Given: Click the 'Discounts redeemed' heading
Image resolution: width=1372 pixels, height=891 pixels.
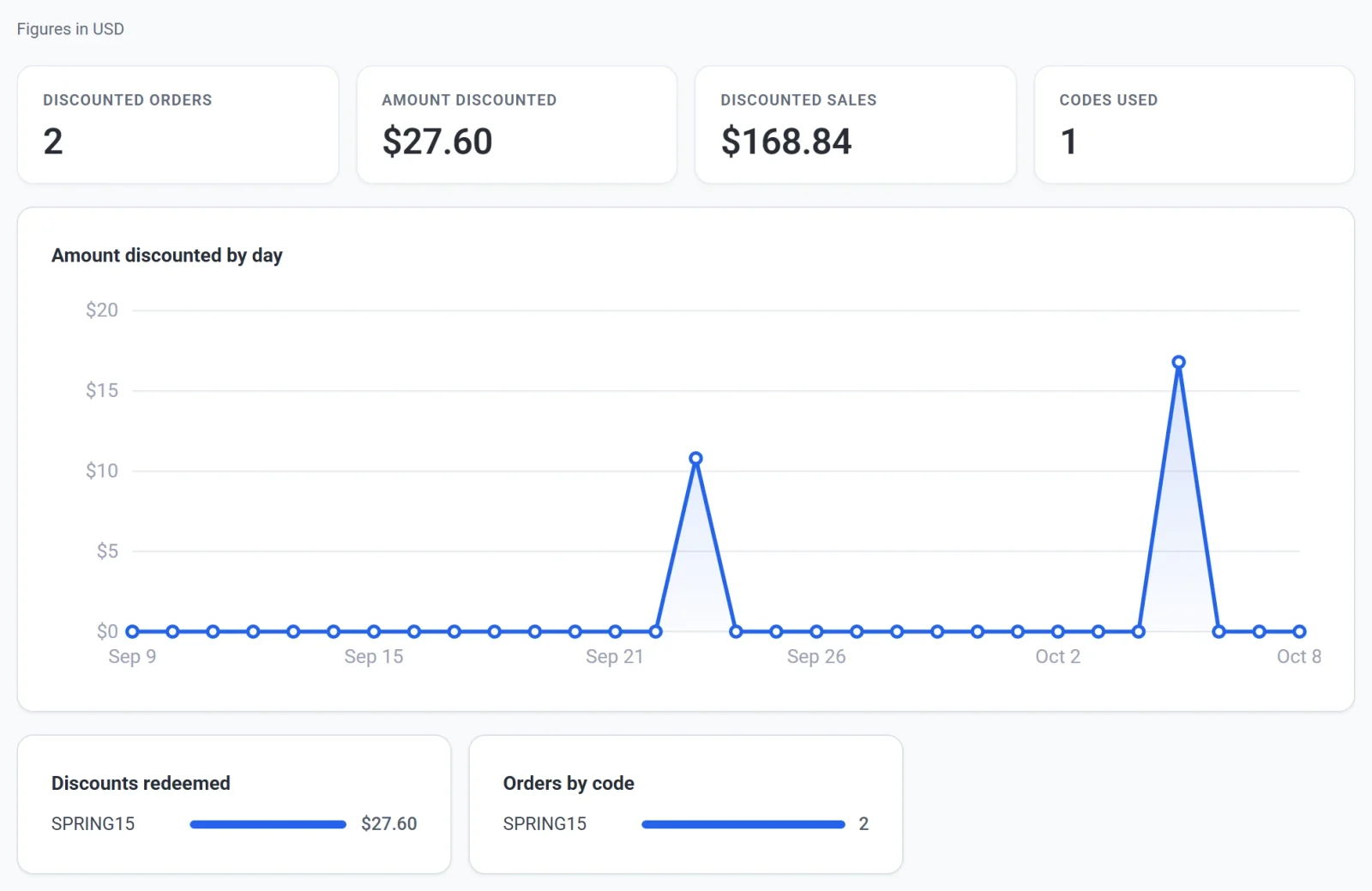Looking at the screenshot, I should tap(141, 784).
